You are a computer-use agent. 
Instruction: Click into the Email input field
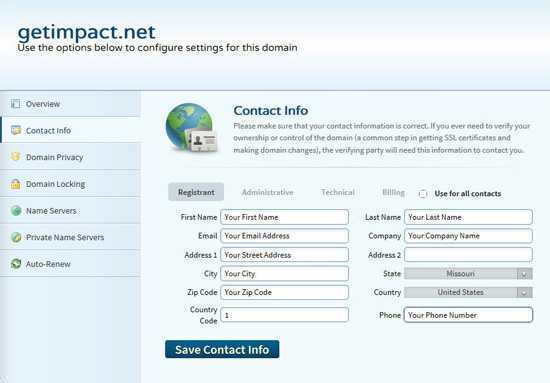[284, 236]
